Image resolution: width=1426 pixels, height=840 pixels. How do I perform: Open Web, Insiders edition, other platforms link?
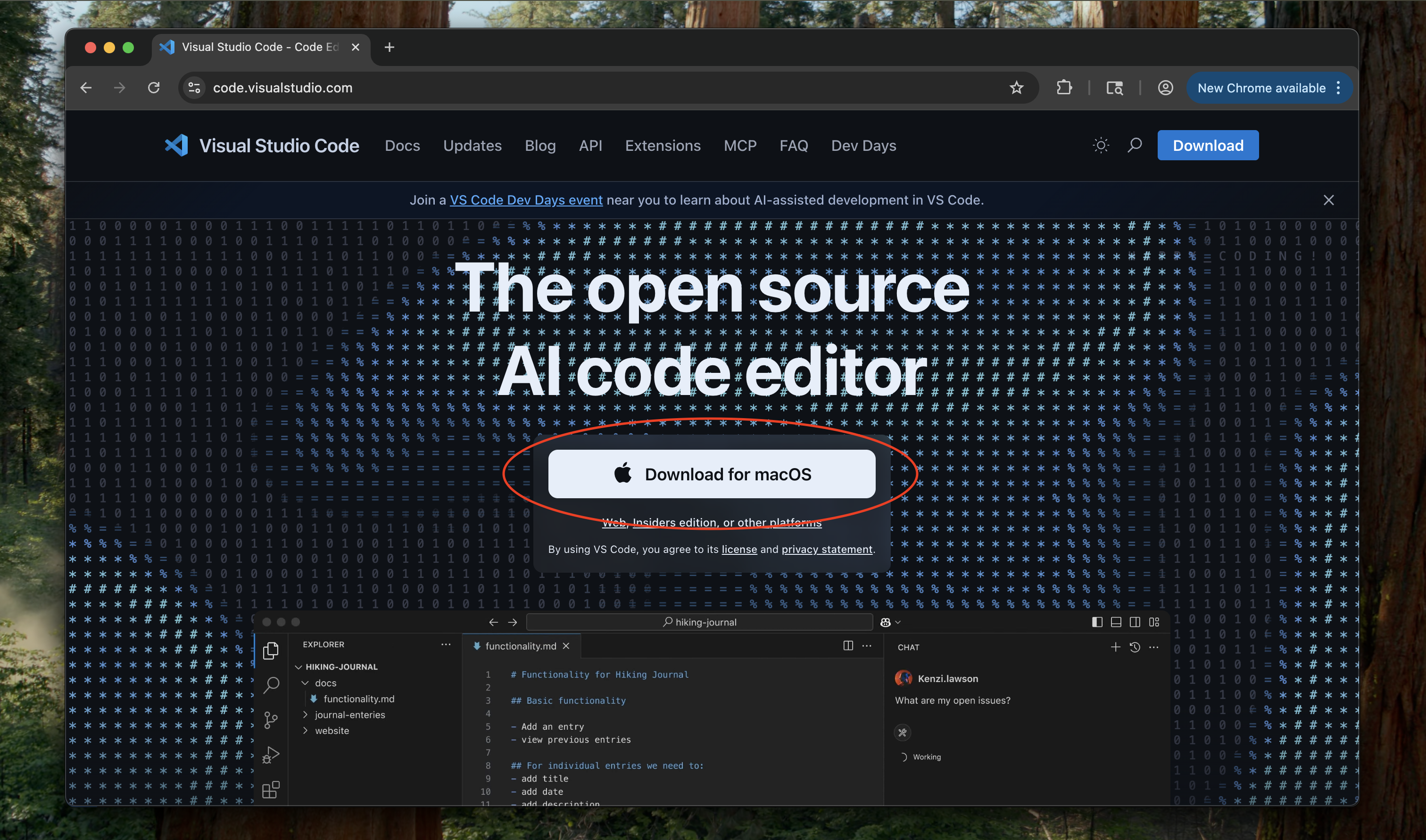[x=711, y=522]
